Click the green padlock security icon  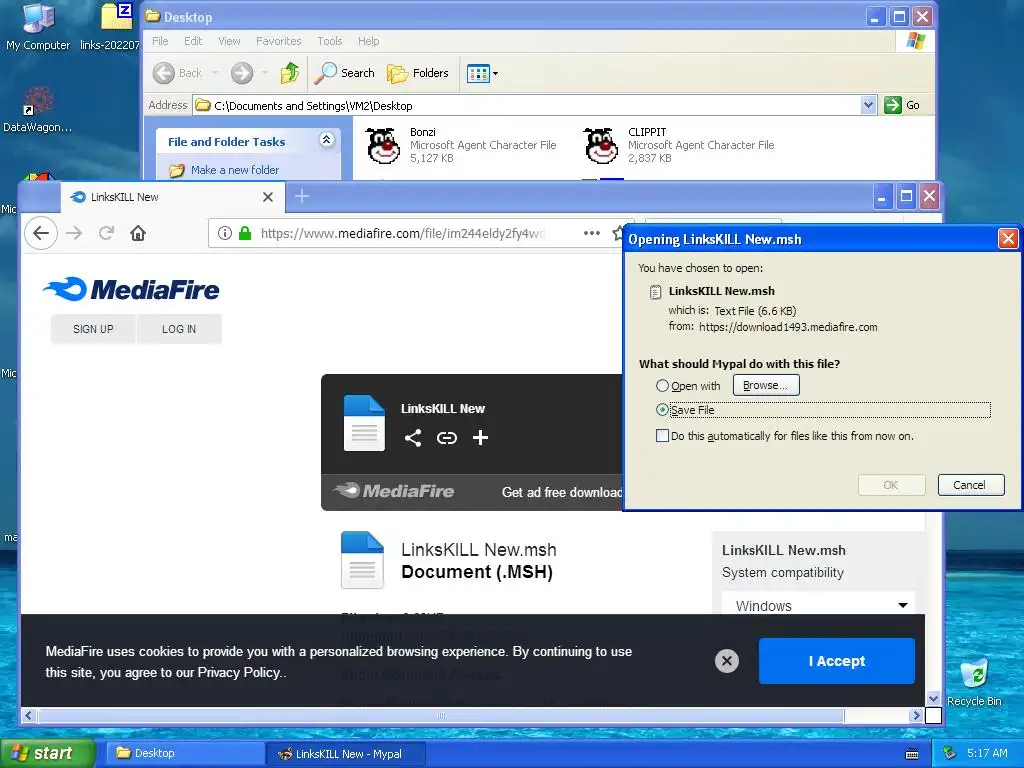click(245, 233)
